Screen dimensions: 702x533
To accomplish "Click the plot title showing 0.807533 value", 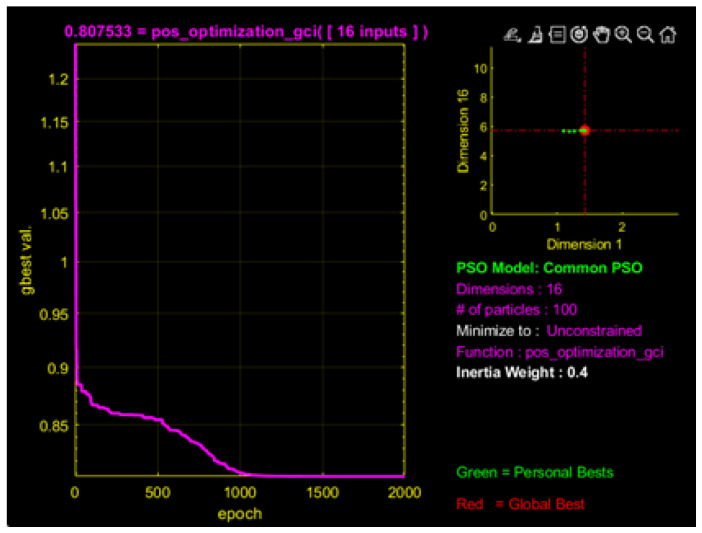I will coord(246,32).
